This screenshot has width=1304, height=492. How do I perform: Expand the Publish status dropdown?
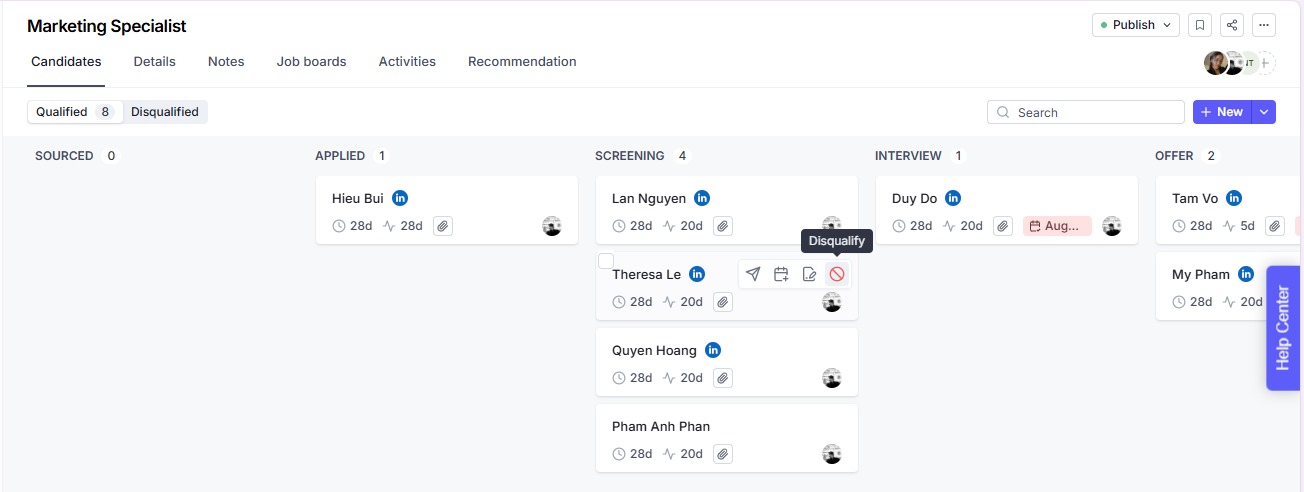(x=1135, y=25)
